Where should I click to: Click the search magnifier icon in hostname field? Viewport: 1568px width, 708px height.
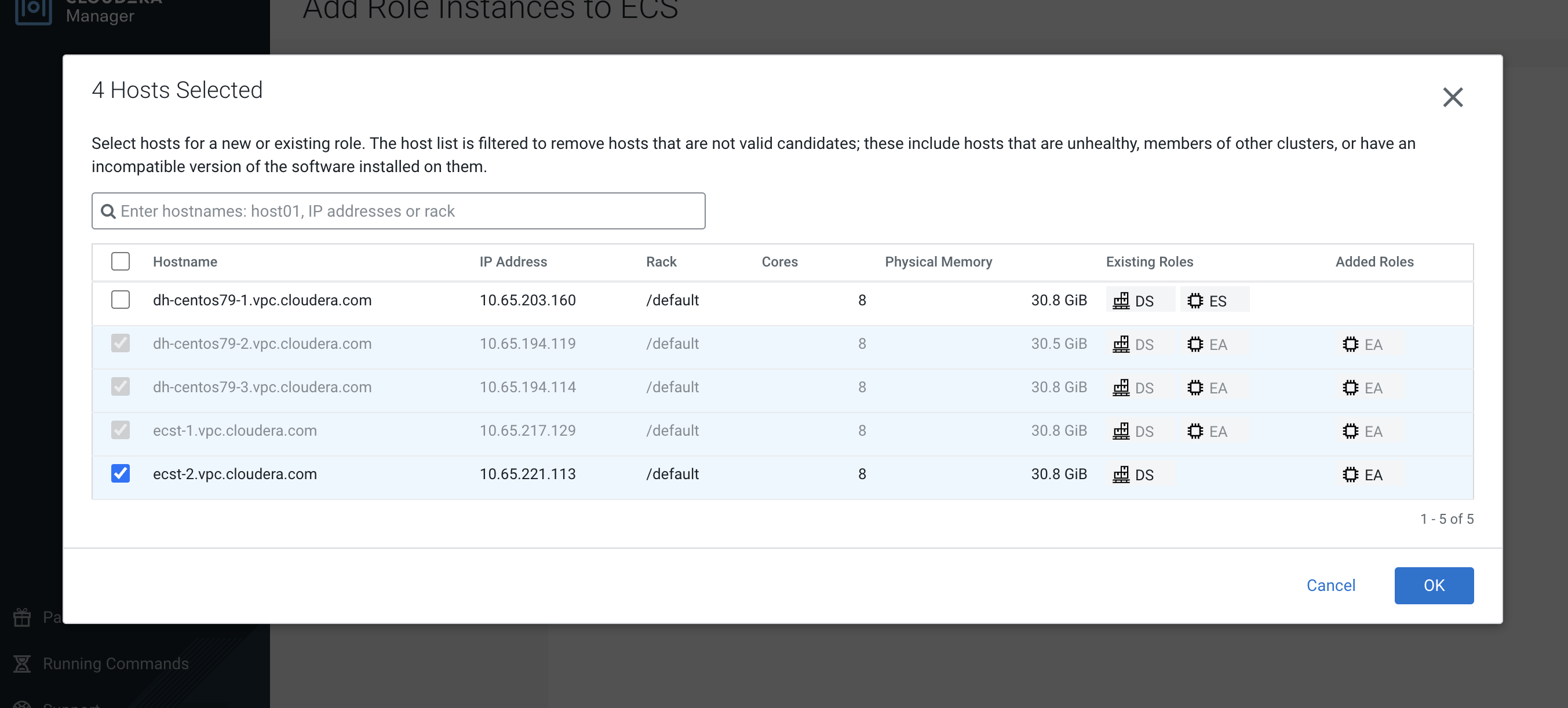(108, 211)
